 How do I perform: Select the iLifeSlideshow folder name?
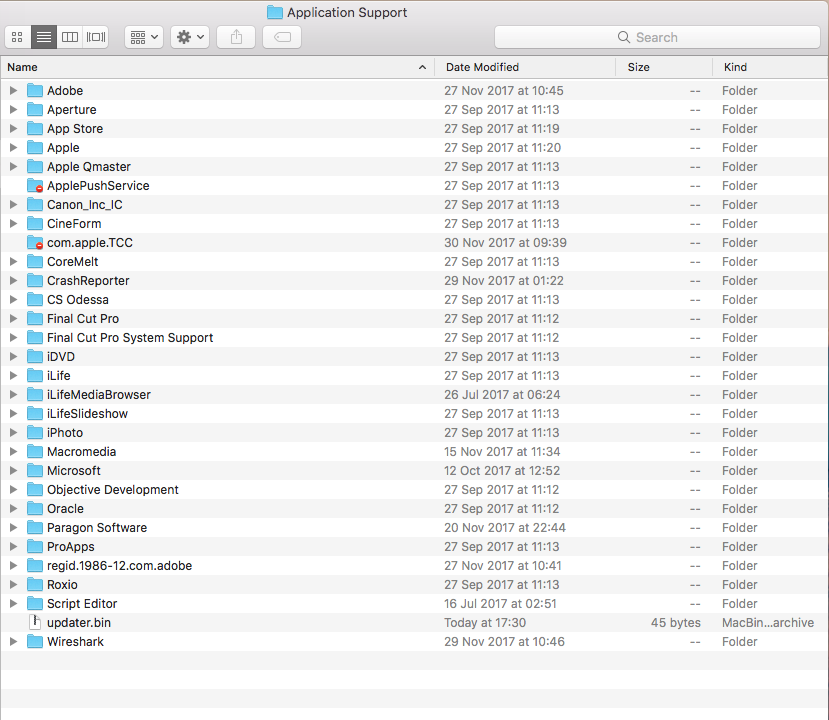(x=87, y=414)
